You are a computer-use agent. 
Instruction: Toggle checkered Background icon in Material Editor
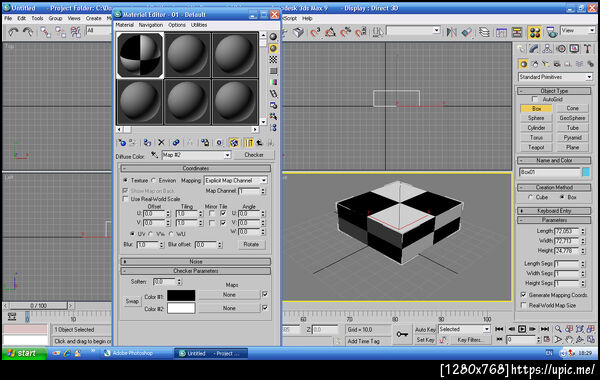pos(273,59)
